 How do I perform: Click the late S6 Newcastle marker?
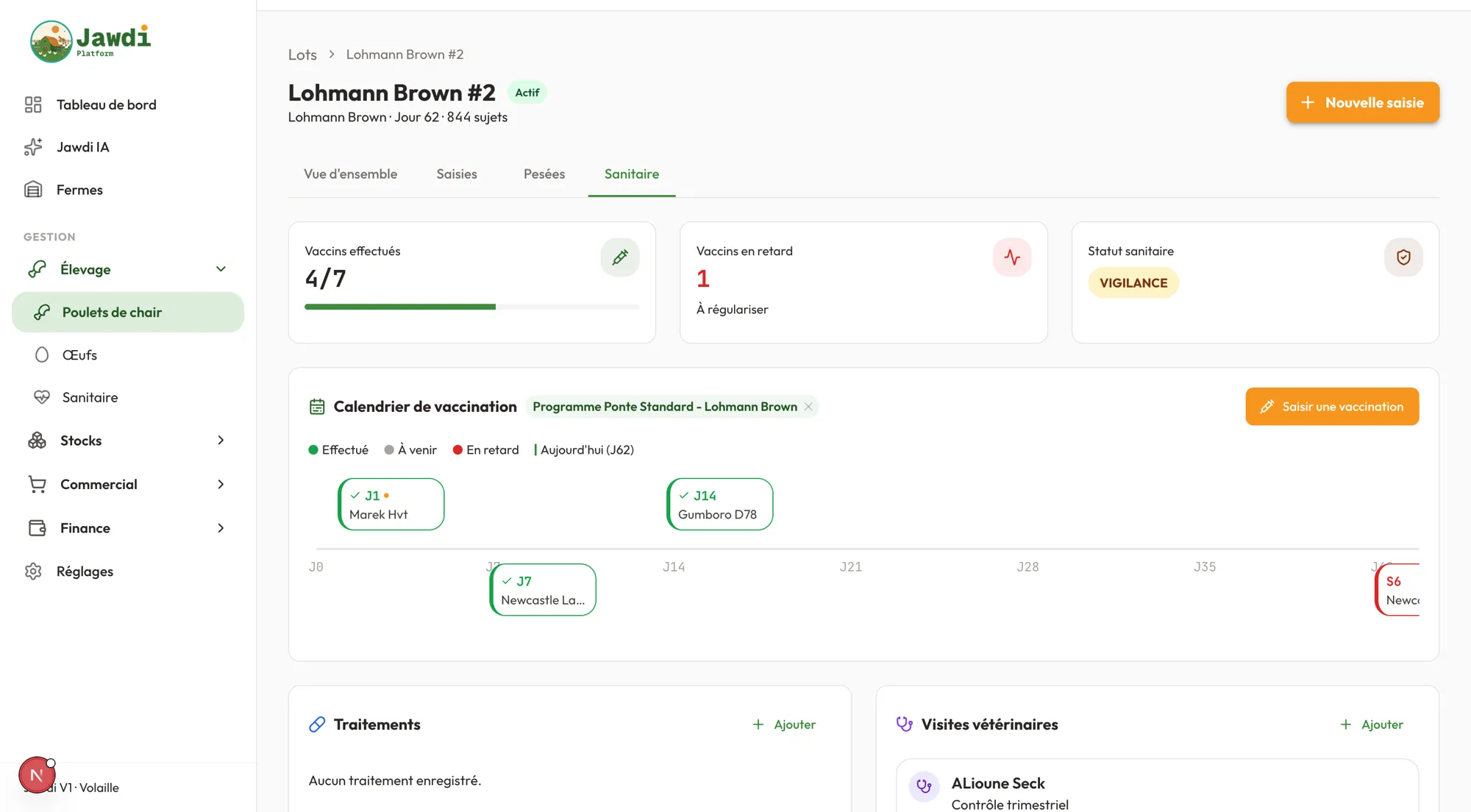point(1397,590)
